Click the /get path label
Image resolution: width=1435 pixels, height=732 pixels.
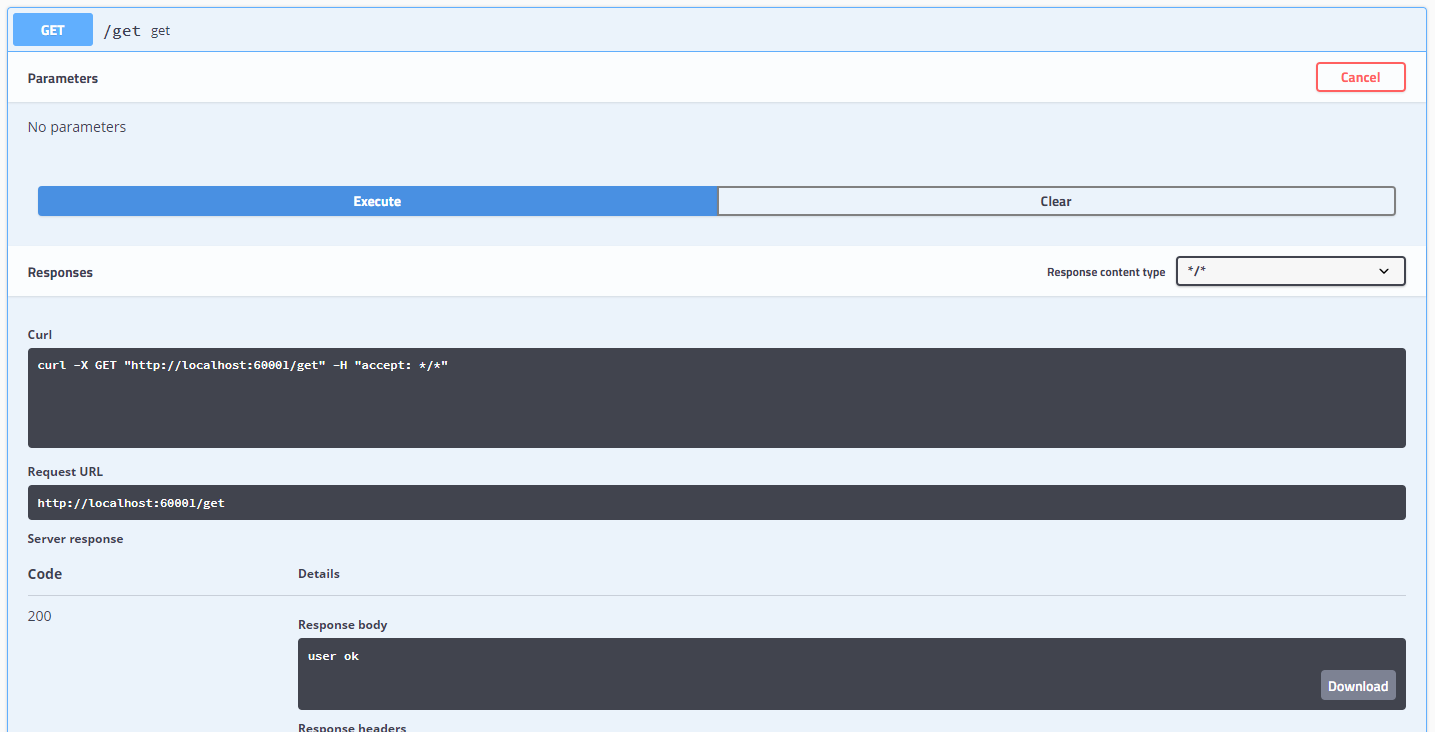120,30
